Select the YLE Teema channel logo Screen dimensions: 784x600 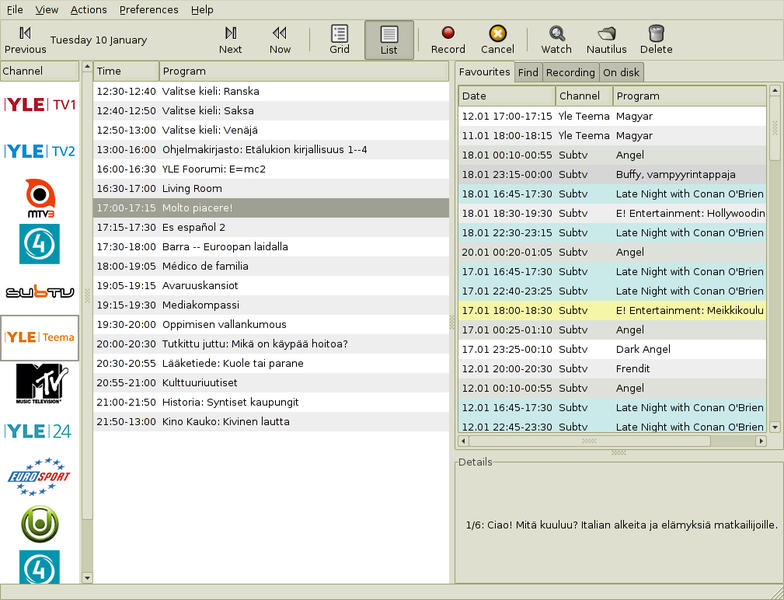[x=40, y=338]
